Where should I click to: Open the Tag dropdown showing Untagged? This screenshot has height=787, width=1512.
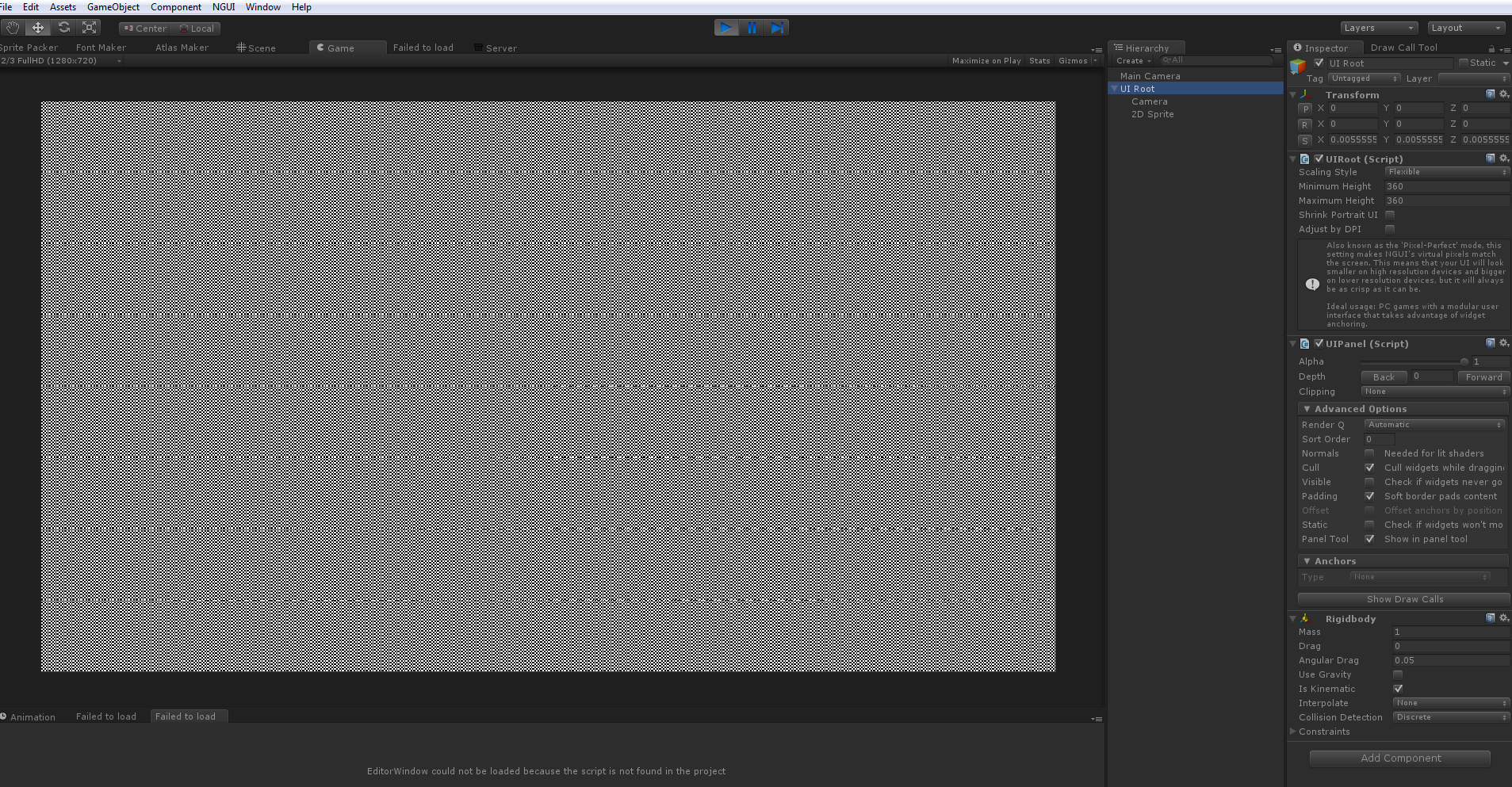tap(1364, 78)
